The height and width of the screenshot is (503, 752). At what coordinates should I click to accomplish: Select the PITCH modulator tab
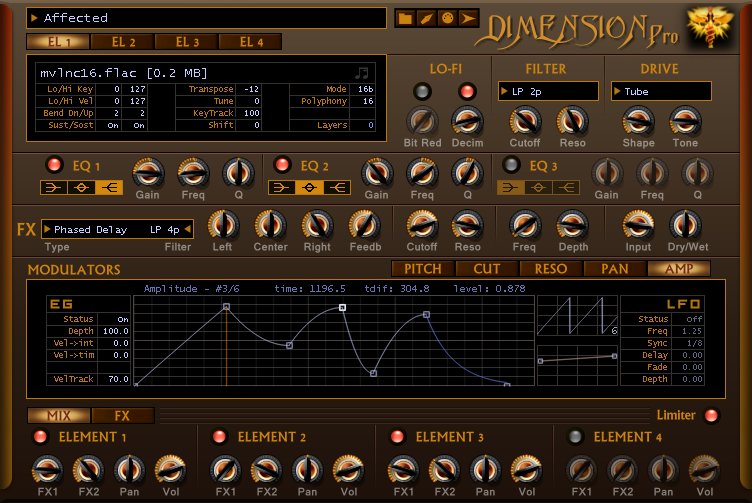click(423, 269)
